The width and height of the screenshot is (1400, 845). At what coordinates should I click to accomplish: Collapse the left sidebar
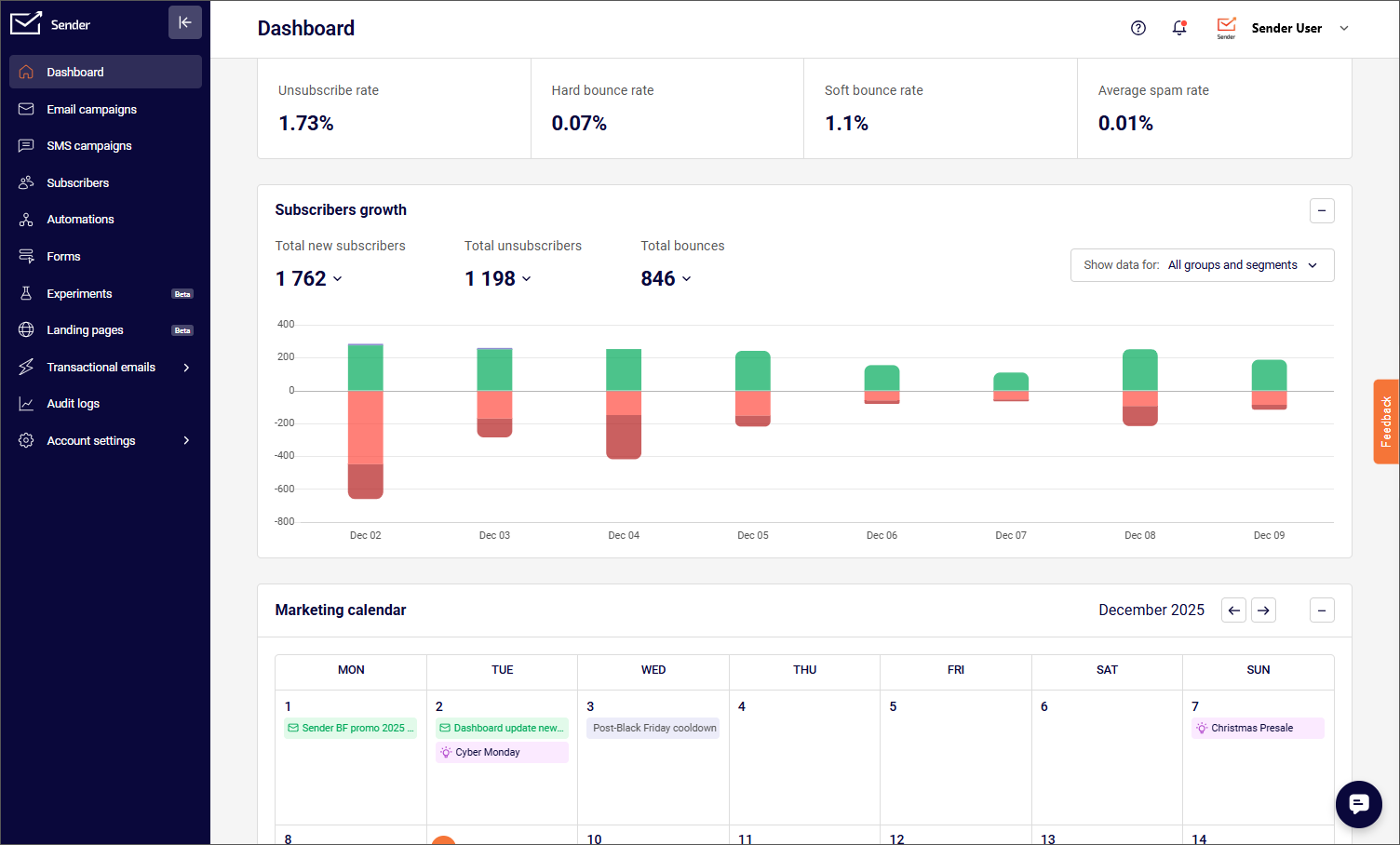point(185,22)
